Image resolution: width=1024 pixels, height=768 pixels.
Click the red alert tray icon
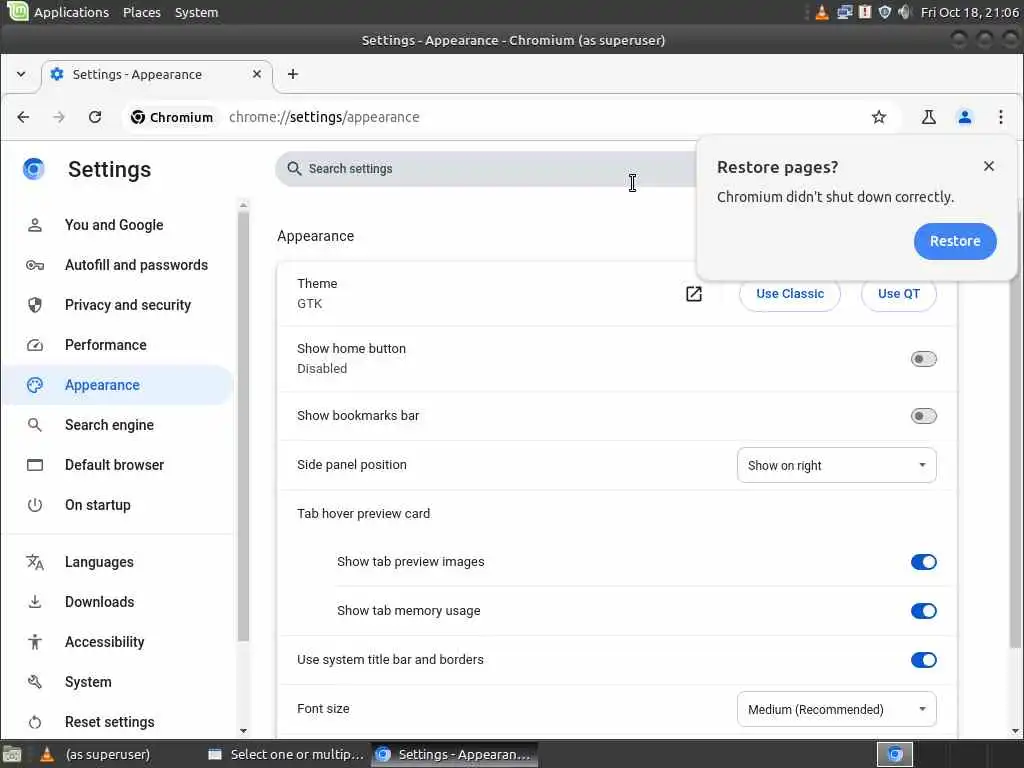click(865, 12)
